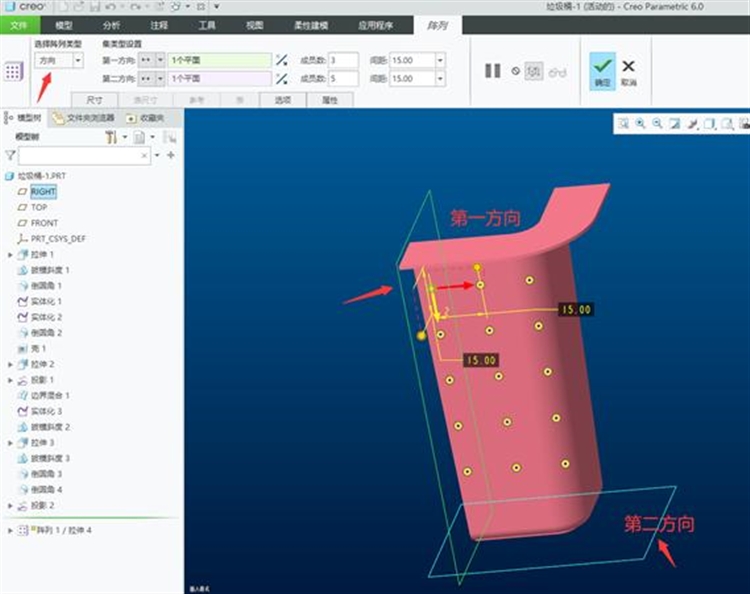Open first direction spacing dropdown arrow
Viewport: 750px width, 594px height.
point(440,60)
